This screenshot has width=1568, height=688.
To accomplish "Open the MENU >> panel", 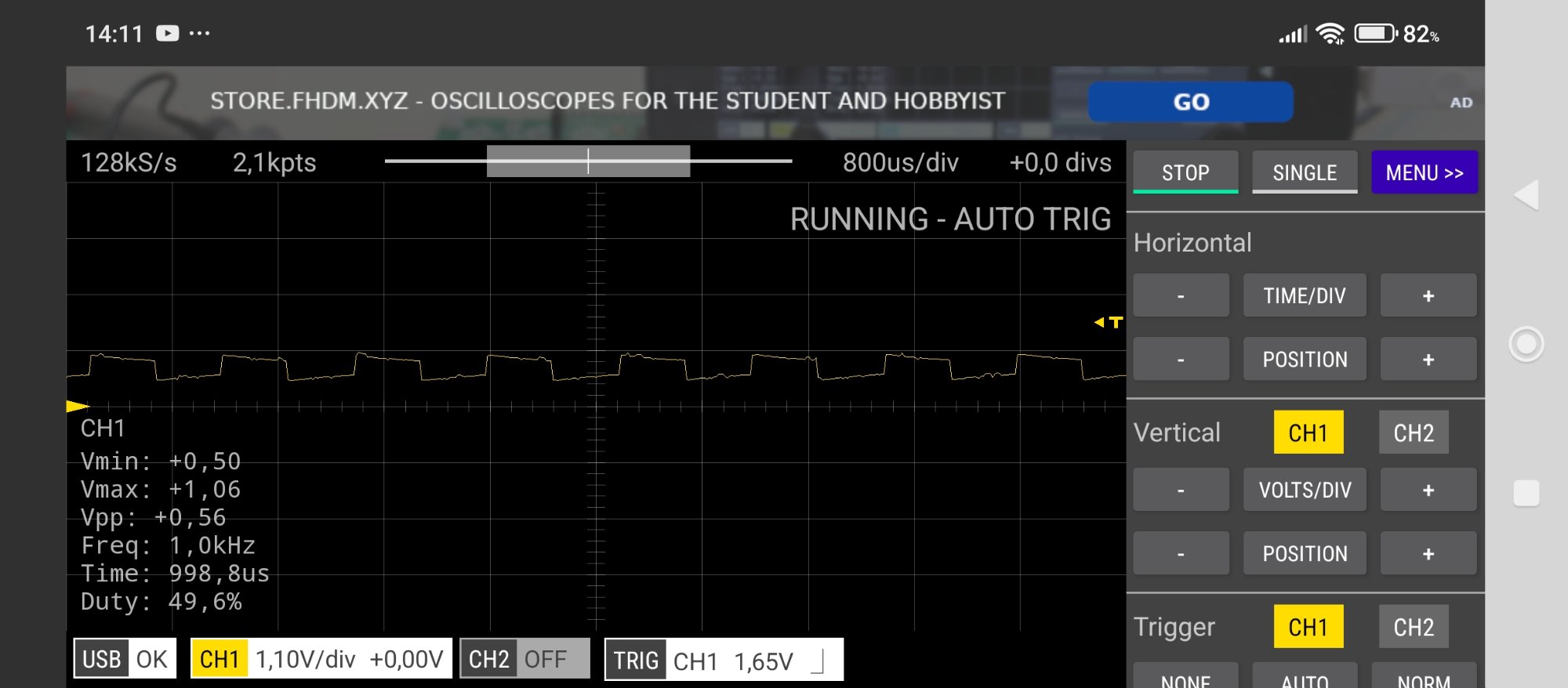I will click(x=1424, y=172).
